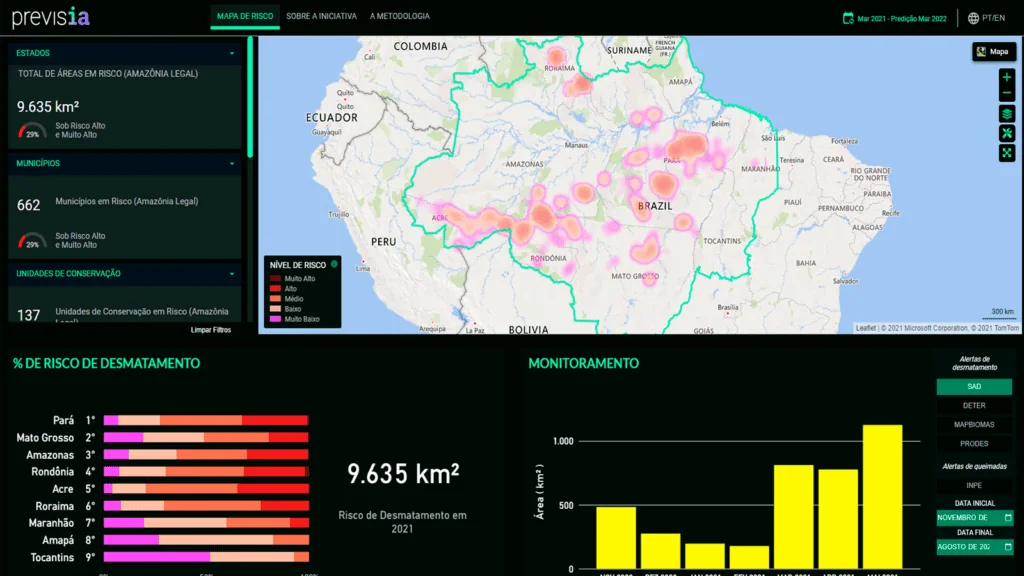Click the Mar 2021 prediction date text
Viewport: 1024px width, 576px height.
point(902,19)
